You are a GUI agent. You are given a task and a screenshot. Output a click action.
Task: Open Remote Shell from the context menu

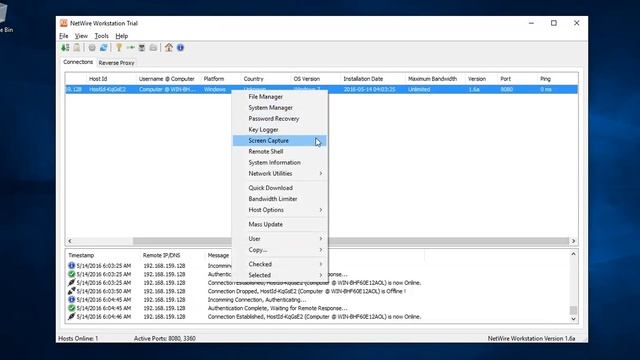pyautogui.click(x=280, y=151)
